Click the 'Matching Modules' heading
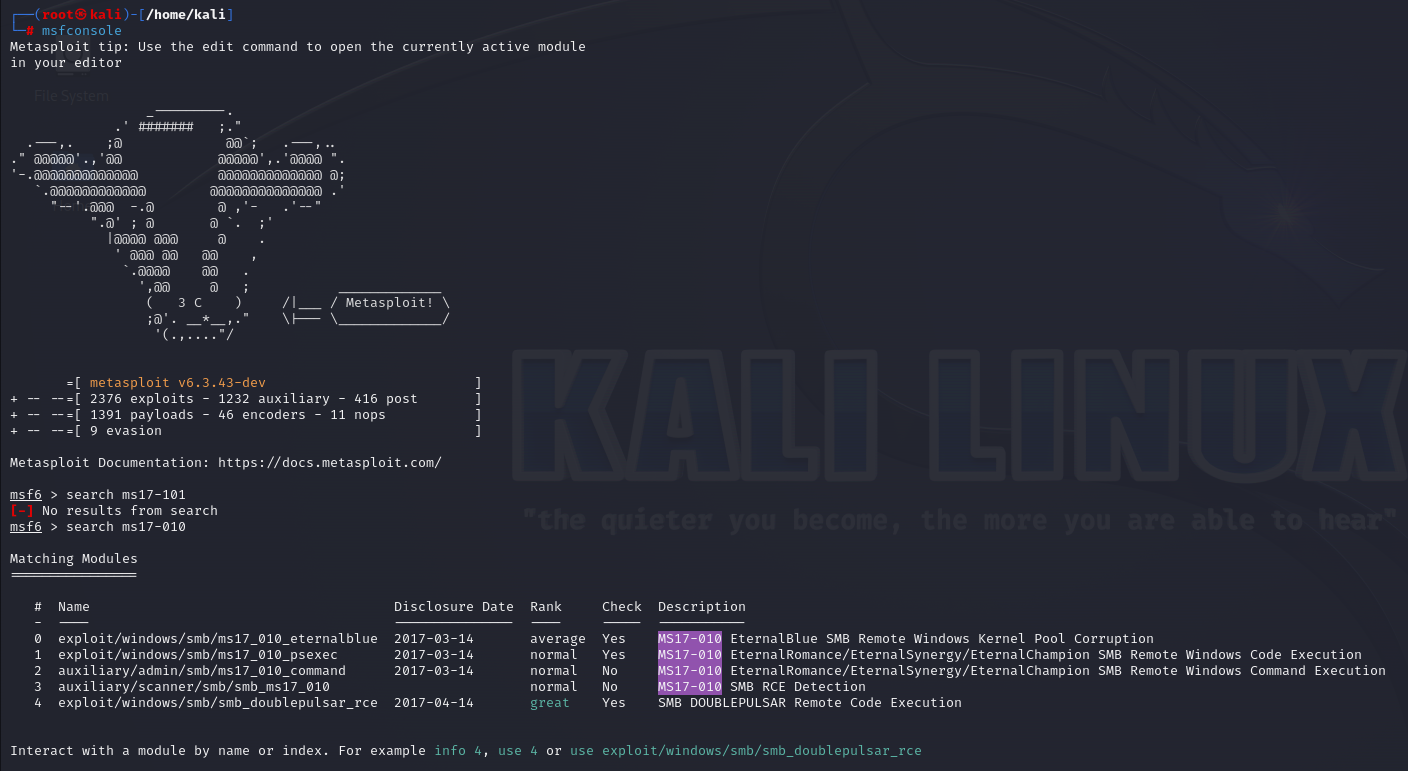The image size is (1408, 771). pos(74,559)
